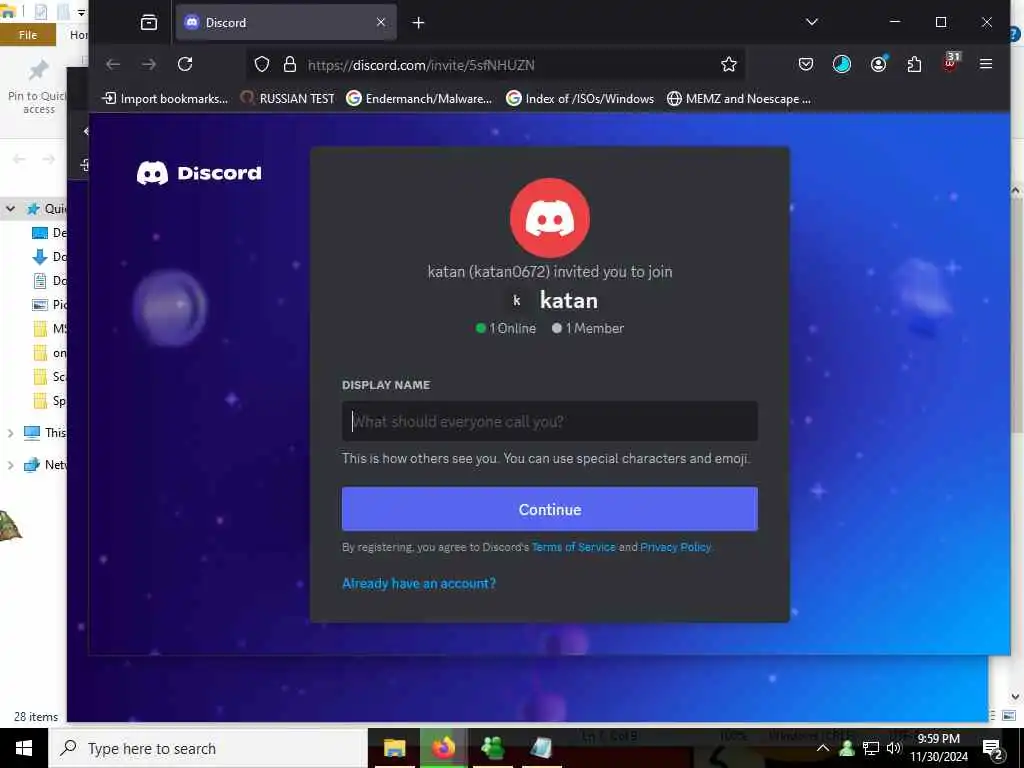1024x768 pixels.
Task: Reload the Discord invite page
Action: tap(185, 64)
